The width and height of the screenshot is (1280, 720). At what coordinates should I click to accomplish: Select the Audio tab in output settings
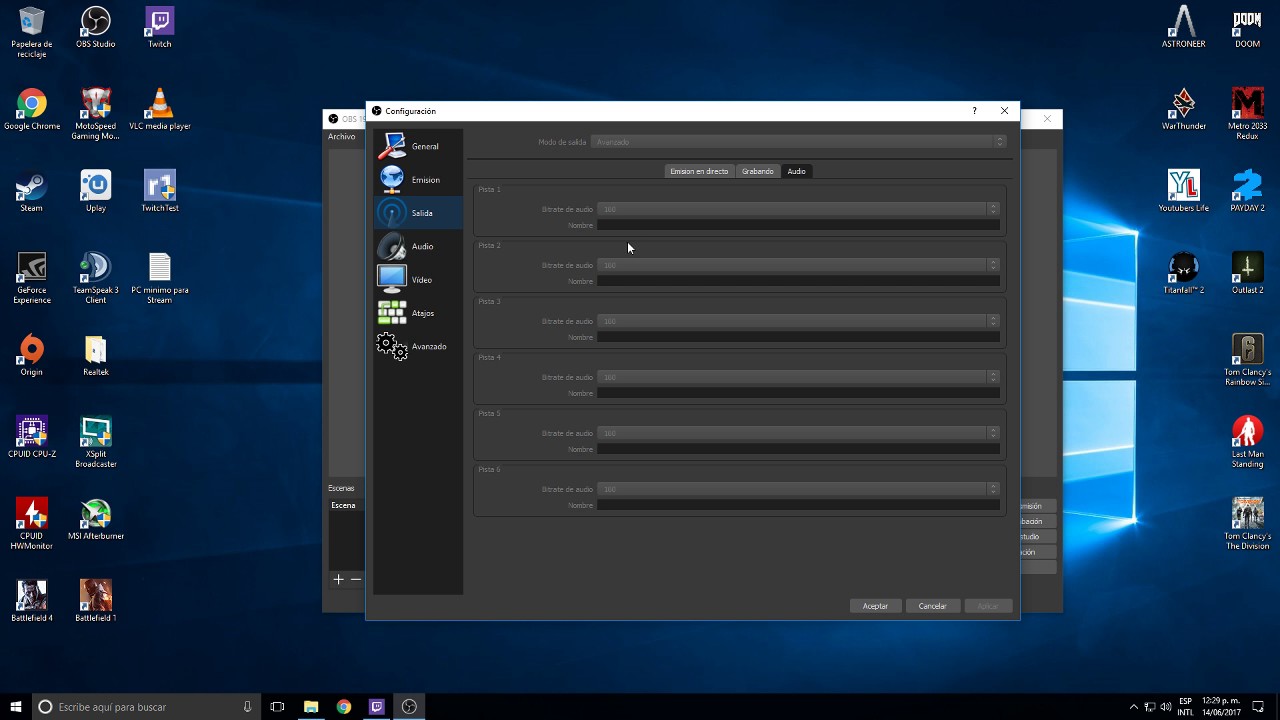796,171
